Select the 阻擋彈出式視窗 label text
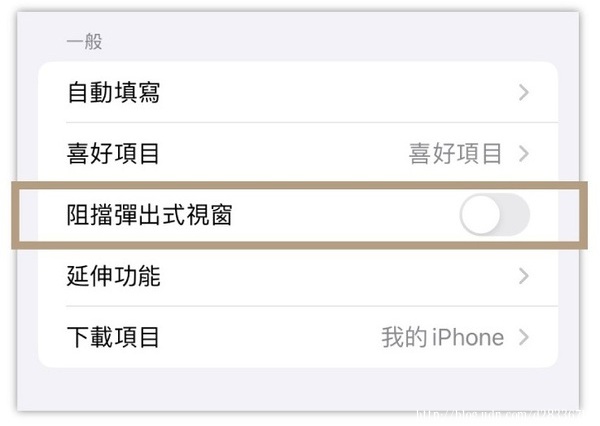 point(150,215)
